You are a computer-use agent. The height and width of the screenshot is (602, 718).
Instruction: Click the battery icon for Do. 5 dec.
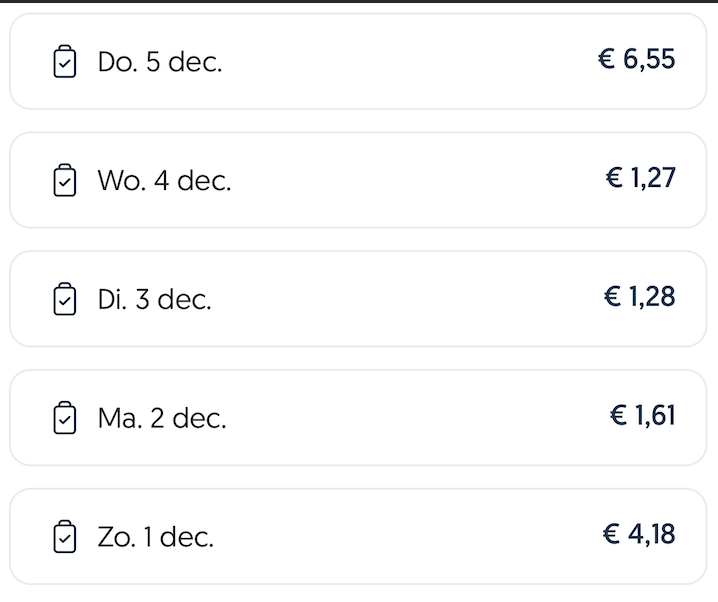click(x=65, y=61)
